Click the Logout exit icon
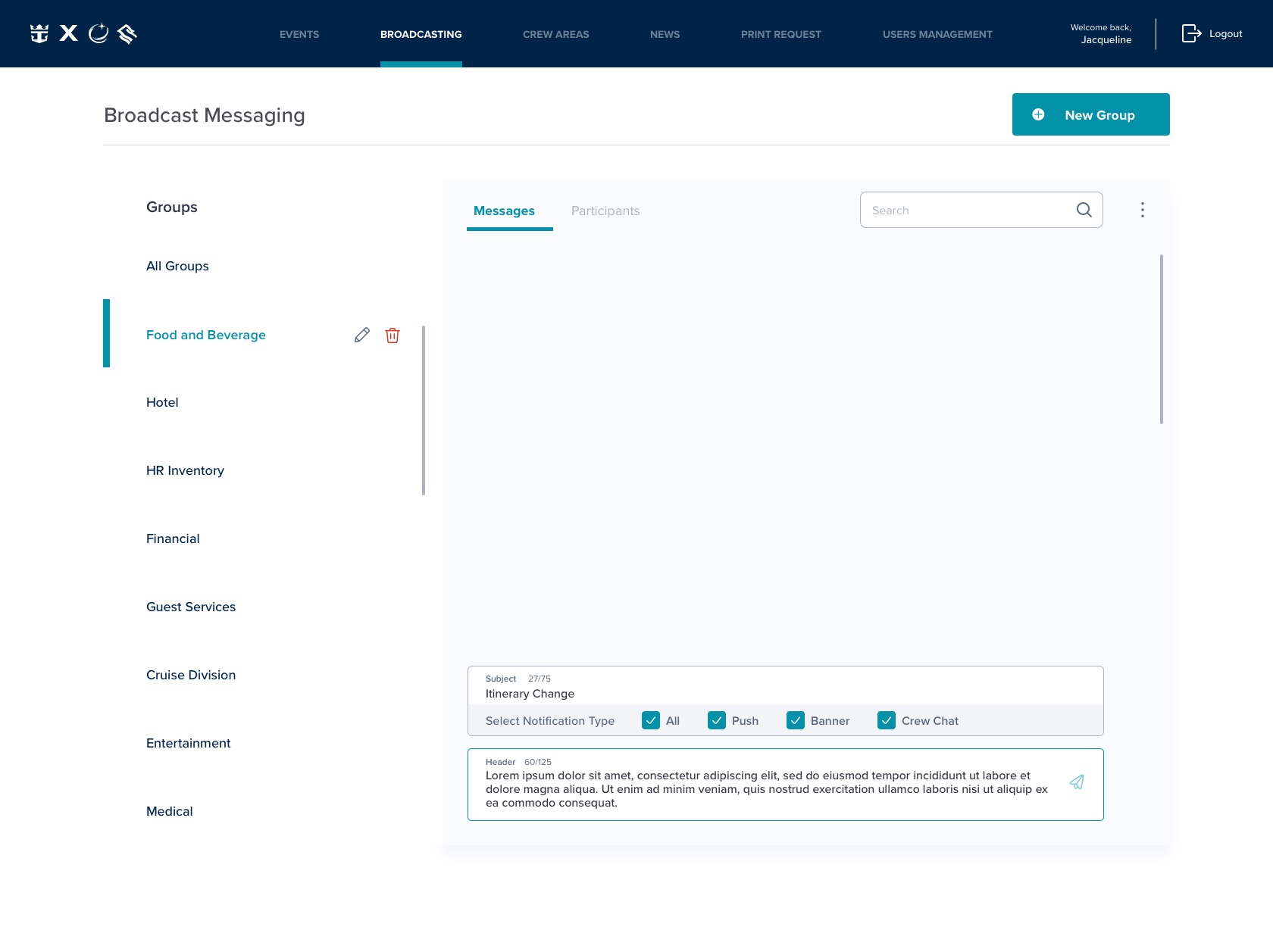 tap(1191, 33)
